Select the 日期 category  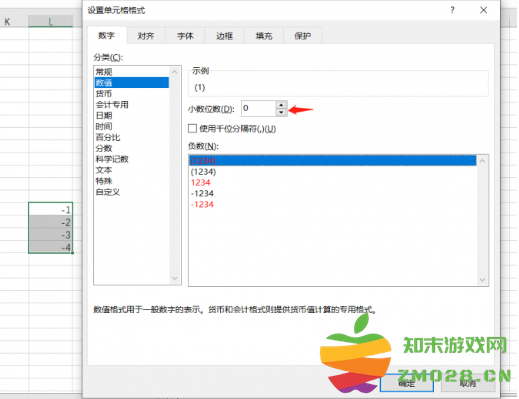(132, 116)
